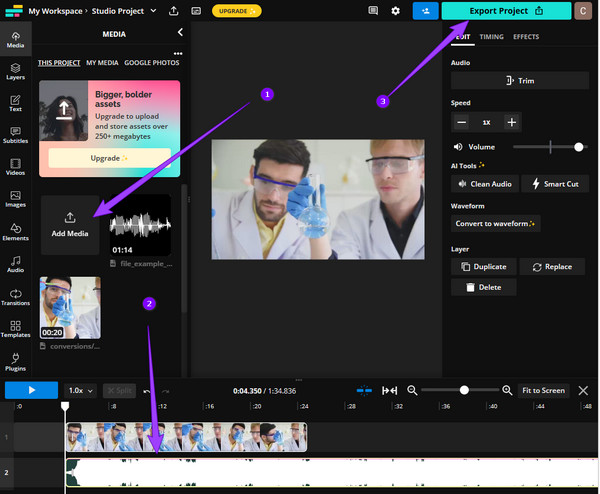This screenshot has width=600, height=494.
Task: Click the Smart Cut button
Action: coord(555,184)
